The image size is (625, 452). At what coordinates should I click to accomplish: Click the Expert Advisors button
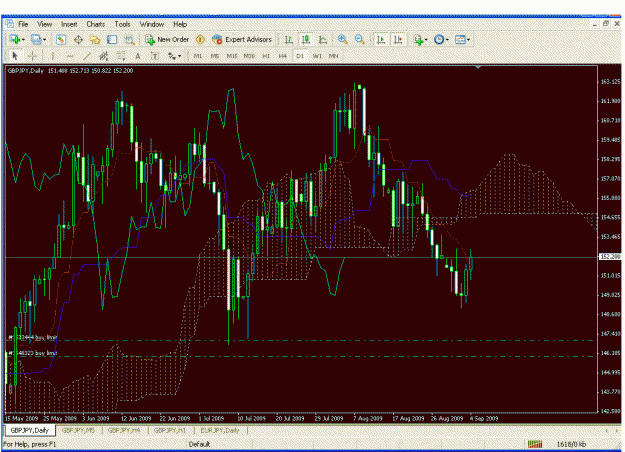coord(242,39)
